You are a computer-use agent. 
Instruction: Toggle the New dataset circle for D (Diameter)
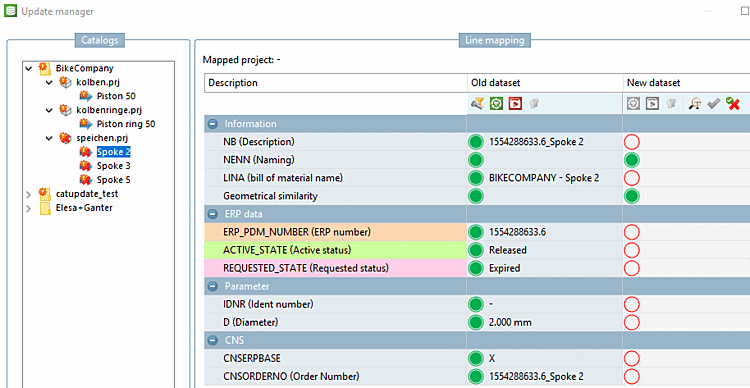point(632,322)
